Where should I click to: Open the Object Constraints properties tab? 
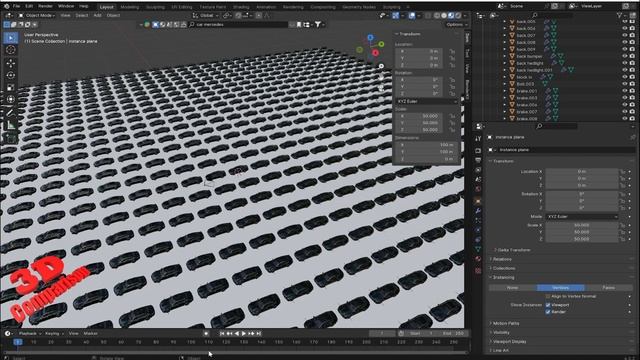point(478,240)
